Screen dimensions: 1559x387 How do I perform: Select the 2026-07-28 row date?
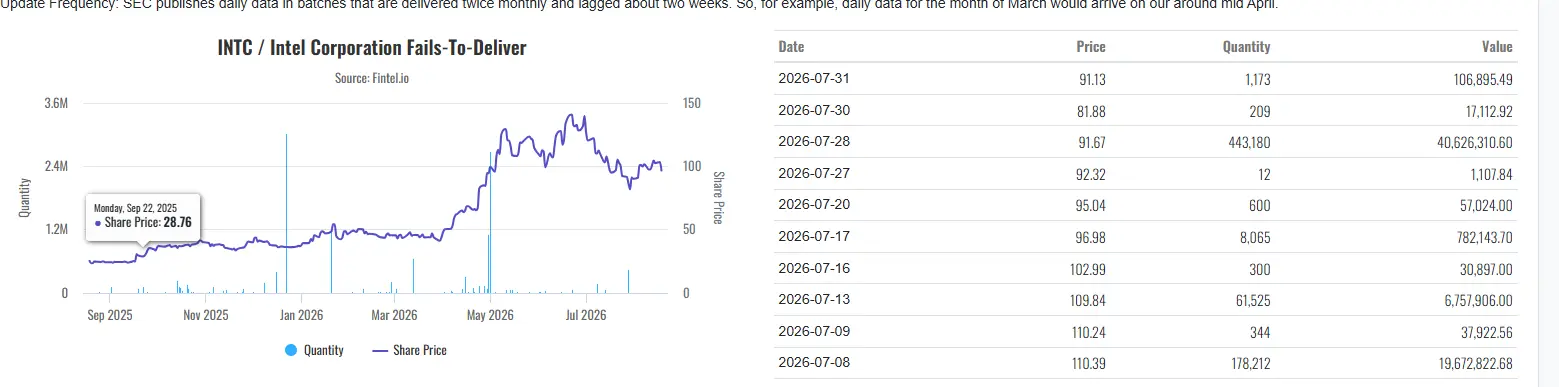[x=813, y=142]
